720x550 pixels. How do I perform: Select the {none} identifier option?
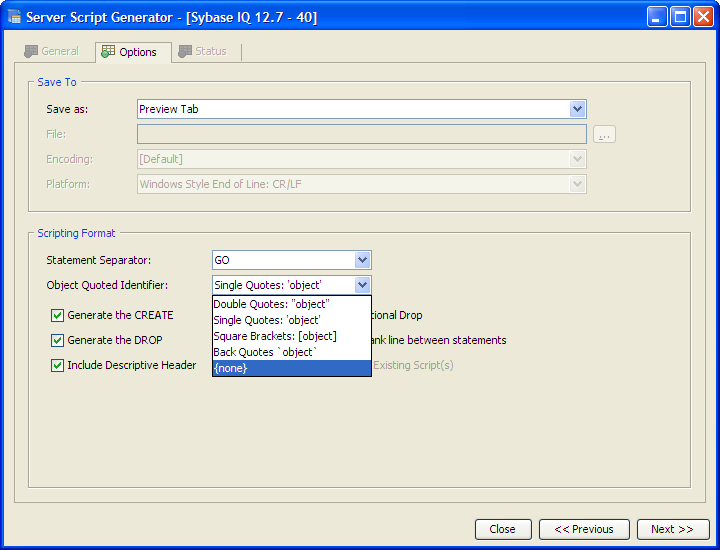(x=292, y=368)
